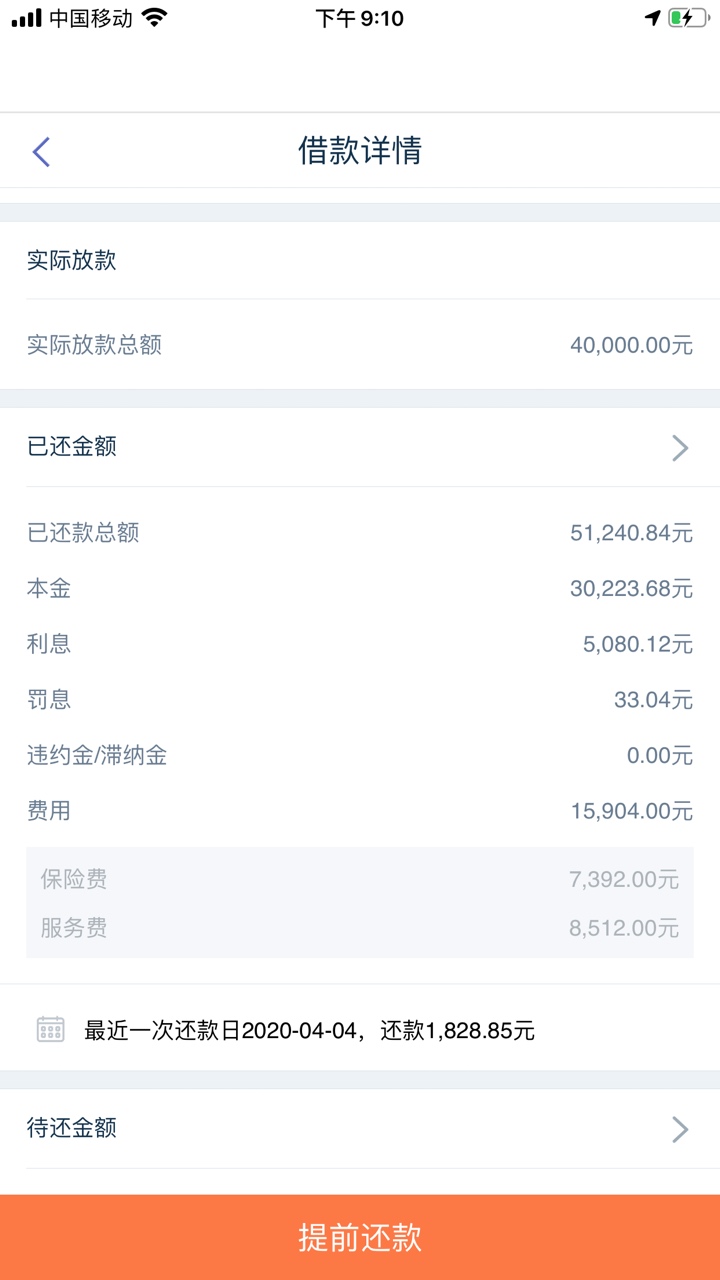The height and width of the screenshot is (1280, 720).
Task: Open the 已还金额 section row
Action: 360,447
